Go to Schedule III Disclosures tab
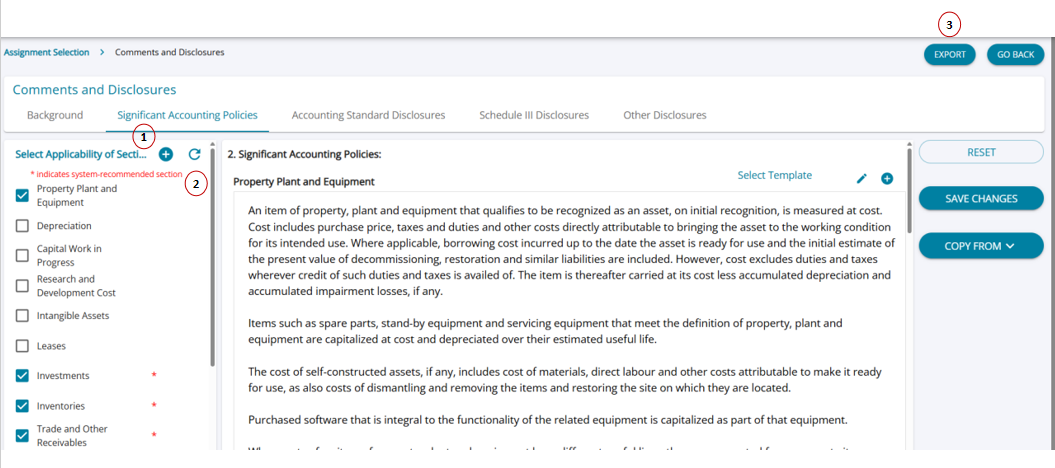This screenshot has width=1055, height=468. click(x=534, y=115)
